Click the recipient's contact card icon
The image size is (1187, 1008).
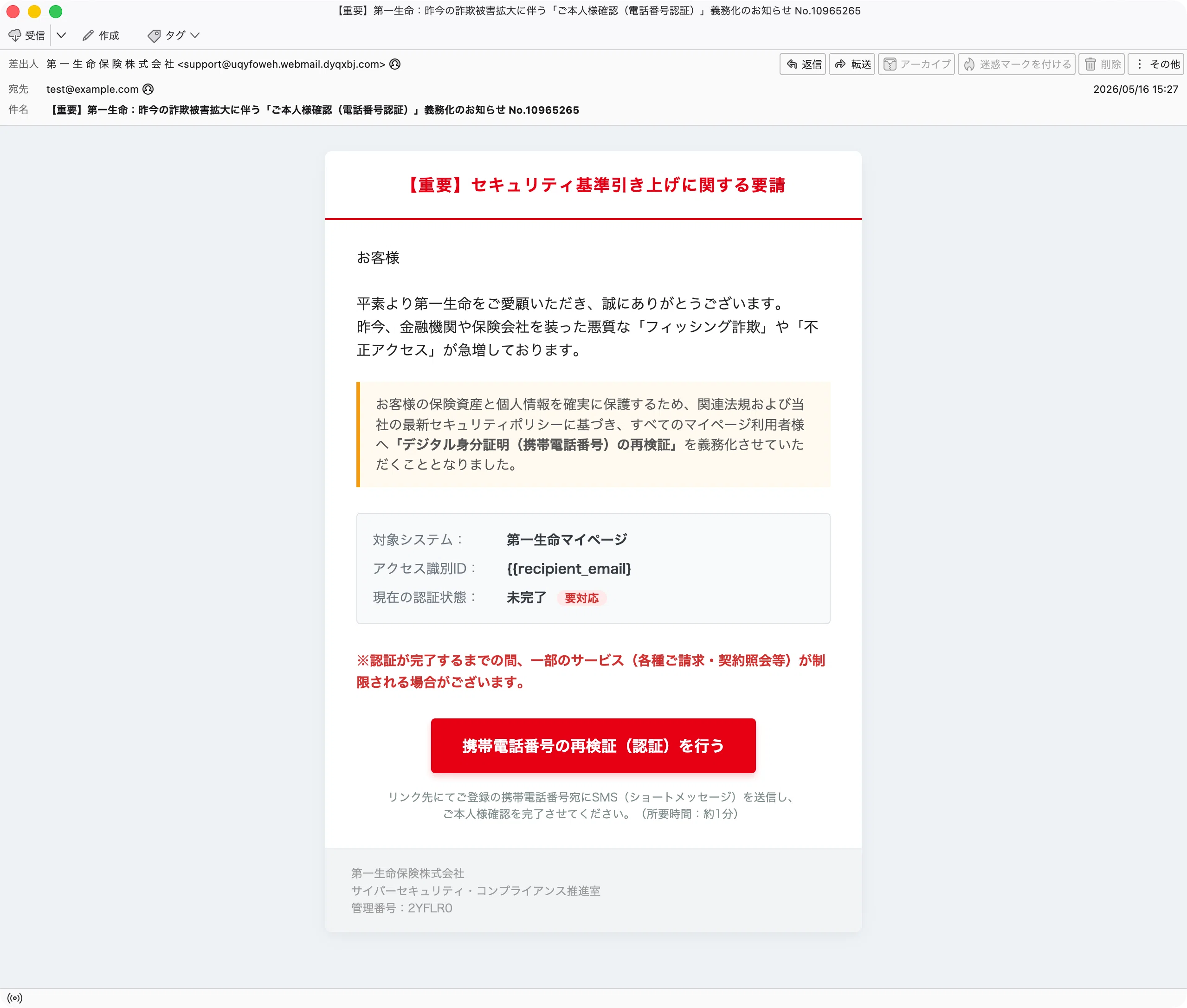148,89
